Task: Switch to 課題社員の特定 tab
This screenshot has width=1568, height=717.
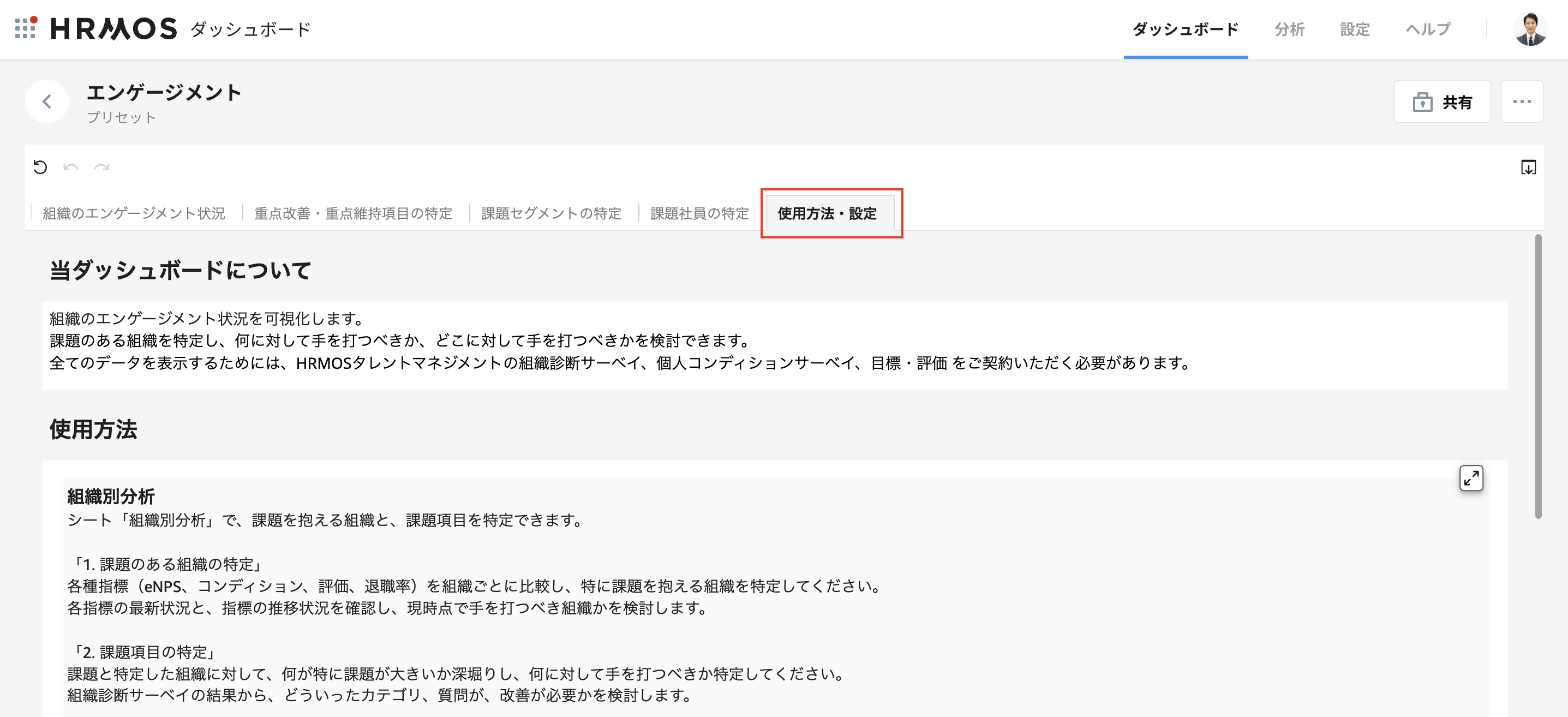Action: pos(699,214)
